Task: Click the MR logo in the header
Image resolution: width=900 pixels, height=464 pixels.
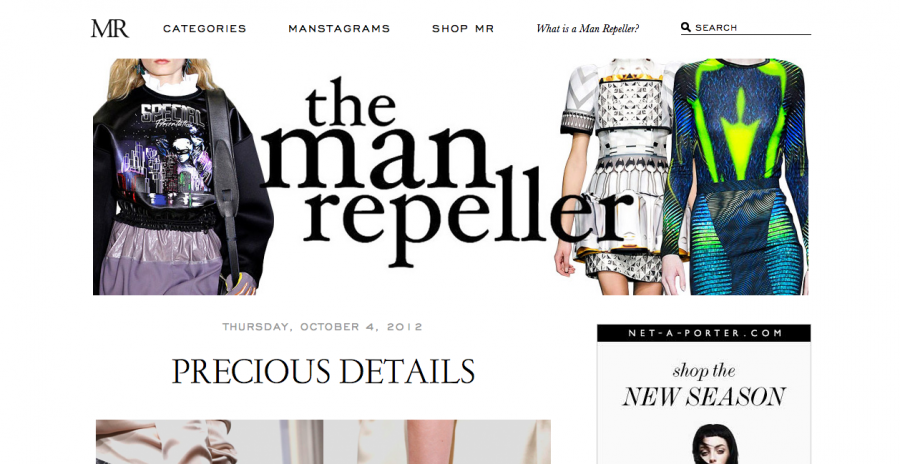Action: click(110, 28)
